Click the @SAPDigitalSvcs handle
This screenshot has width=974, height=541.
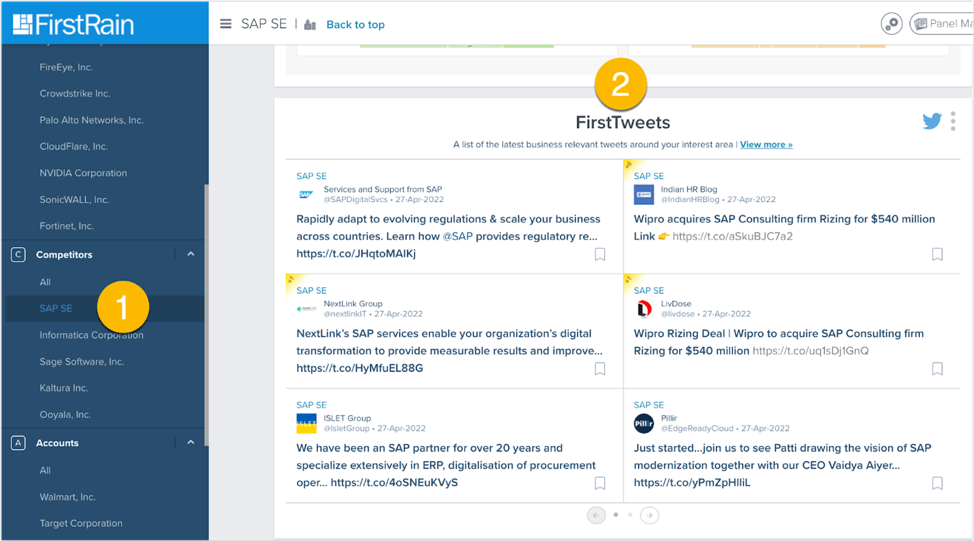coord(355,199)
